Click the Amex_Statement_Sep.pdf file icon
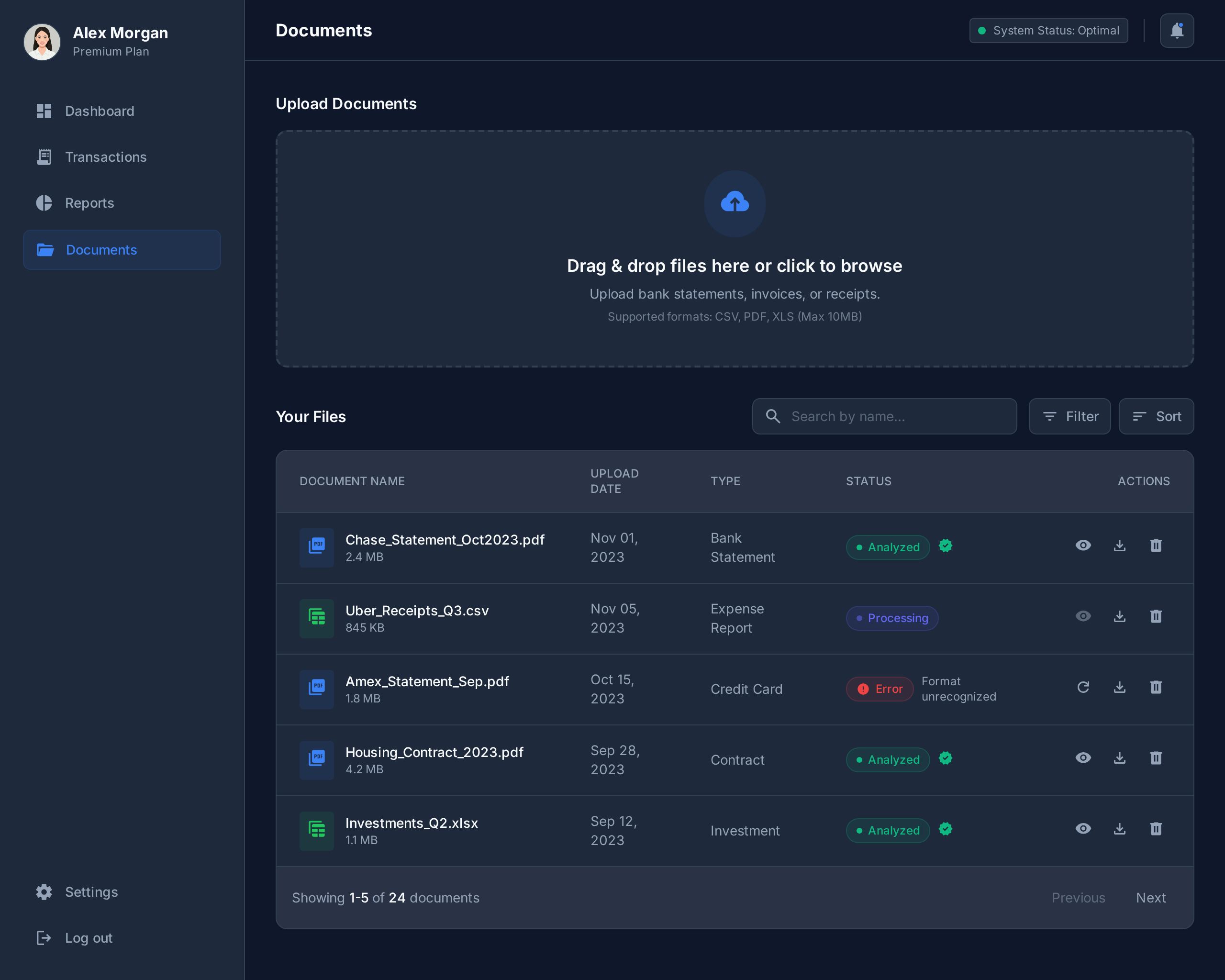Viewport: 1225px width, 980px height. tap(316, 688)
